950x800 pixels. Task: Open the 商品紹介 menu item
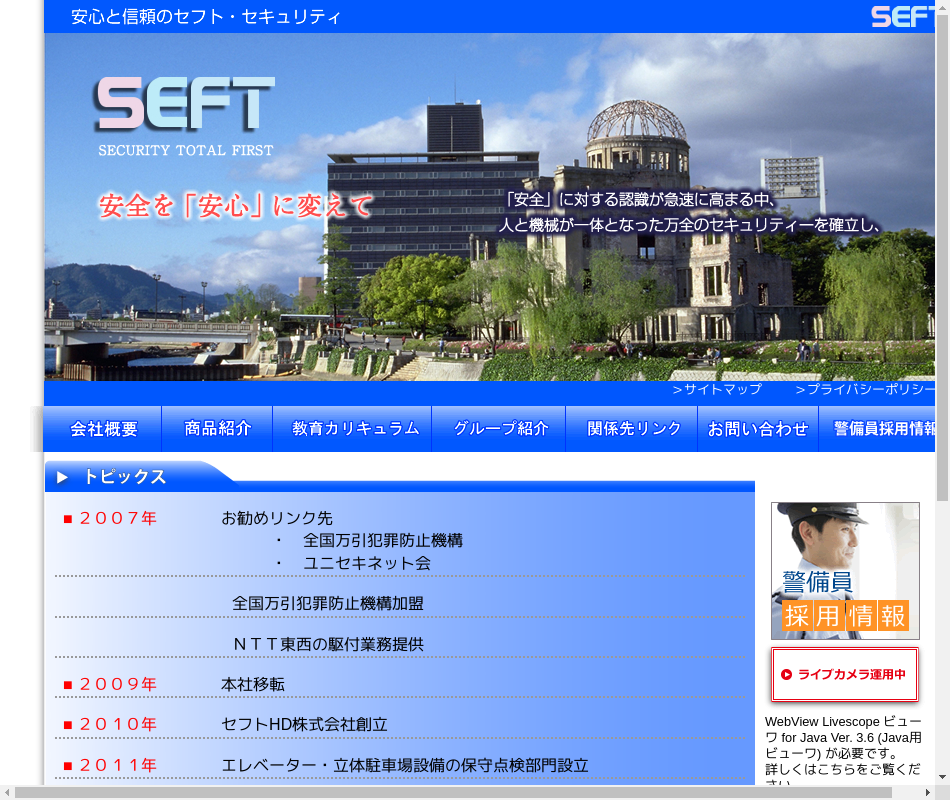click(217, 429)
